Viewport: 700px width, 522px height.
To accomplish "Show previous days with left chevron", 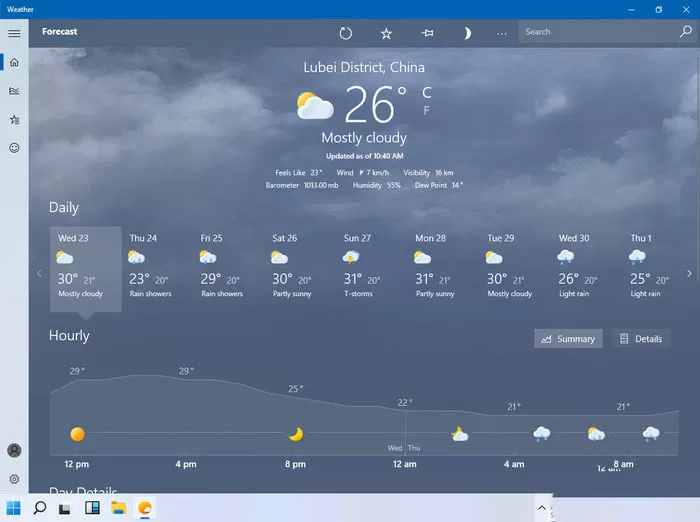I will coord(39,273).
